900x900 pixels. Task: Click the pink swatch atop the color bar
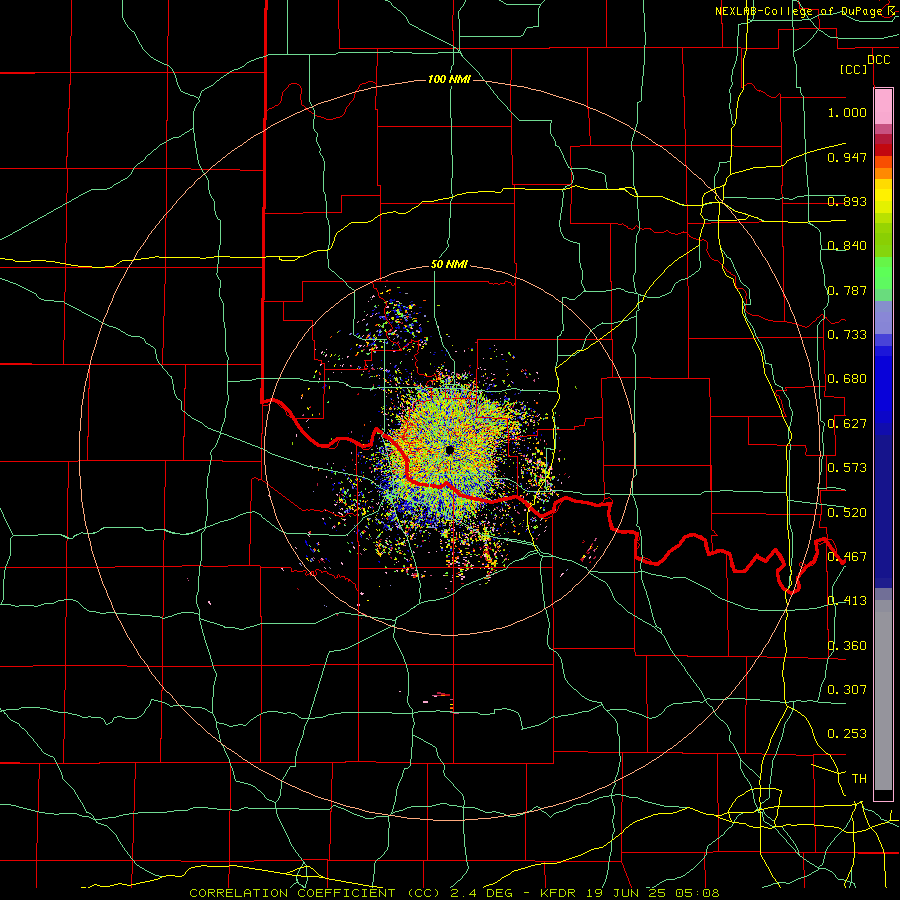(x=883, y=107)
